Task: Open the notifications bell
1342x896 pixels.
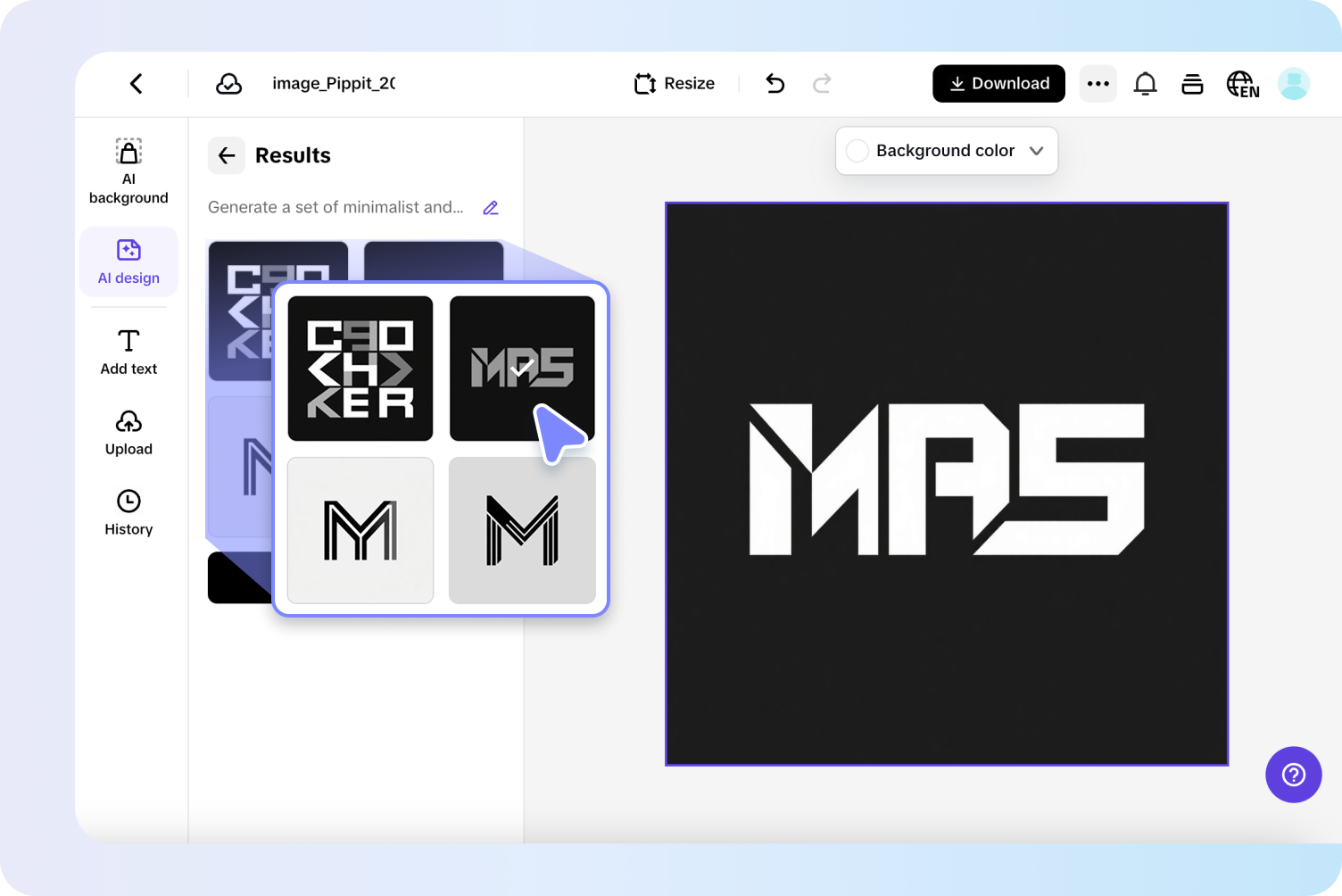Action: [1146, 83]
